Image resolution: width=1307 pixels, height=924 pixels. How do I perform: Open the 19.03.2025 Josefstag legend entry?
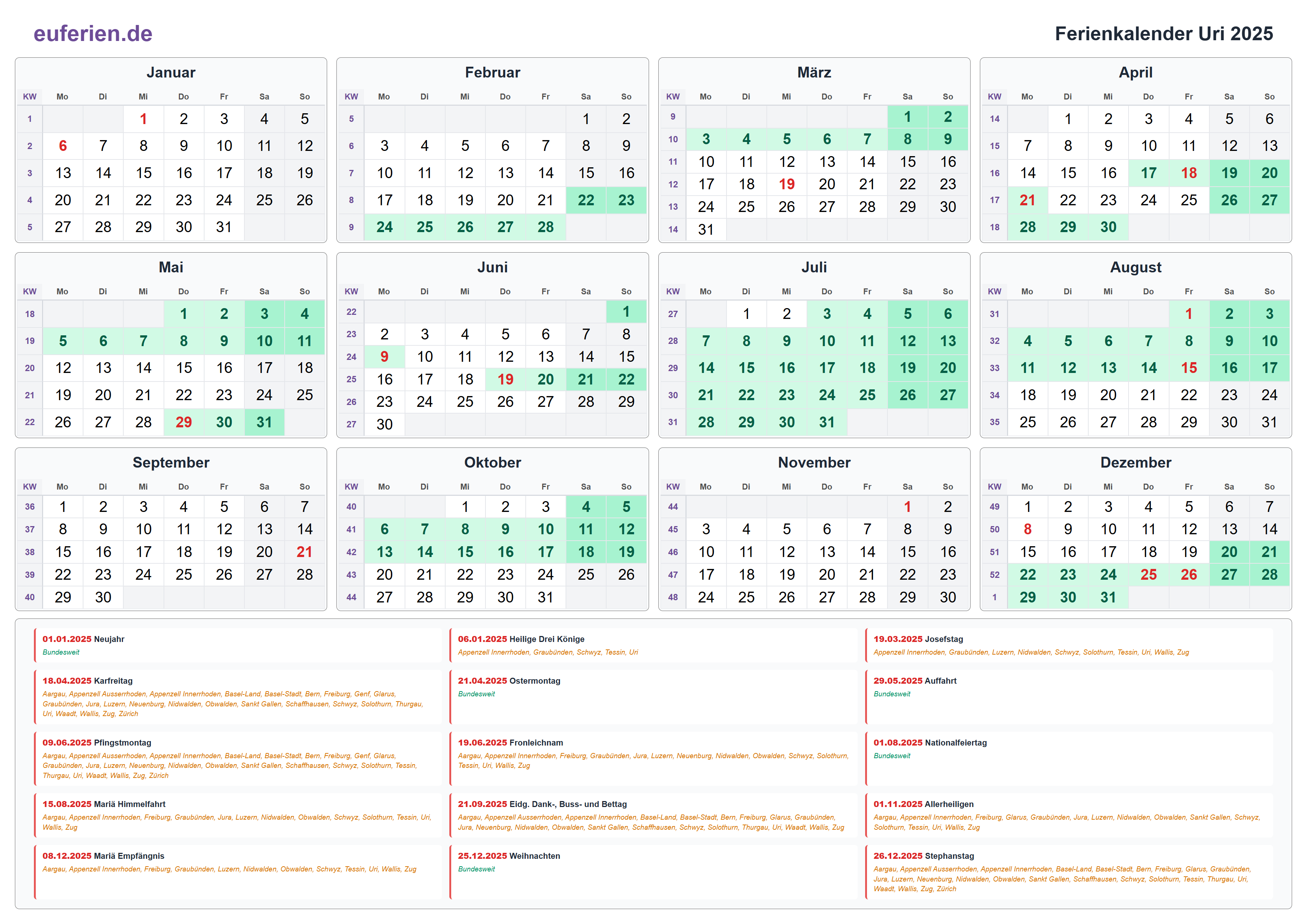[1069, 646]
